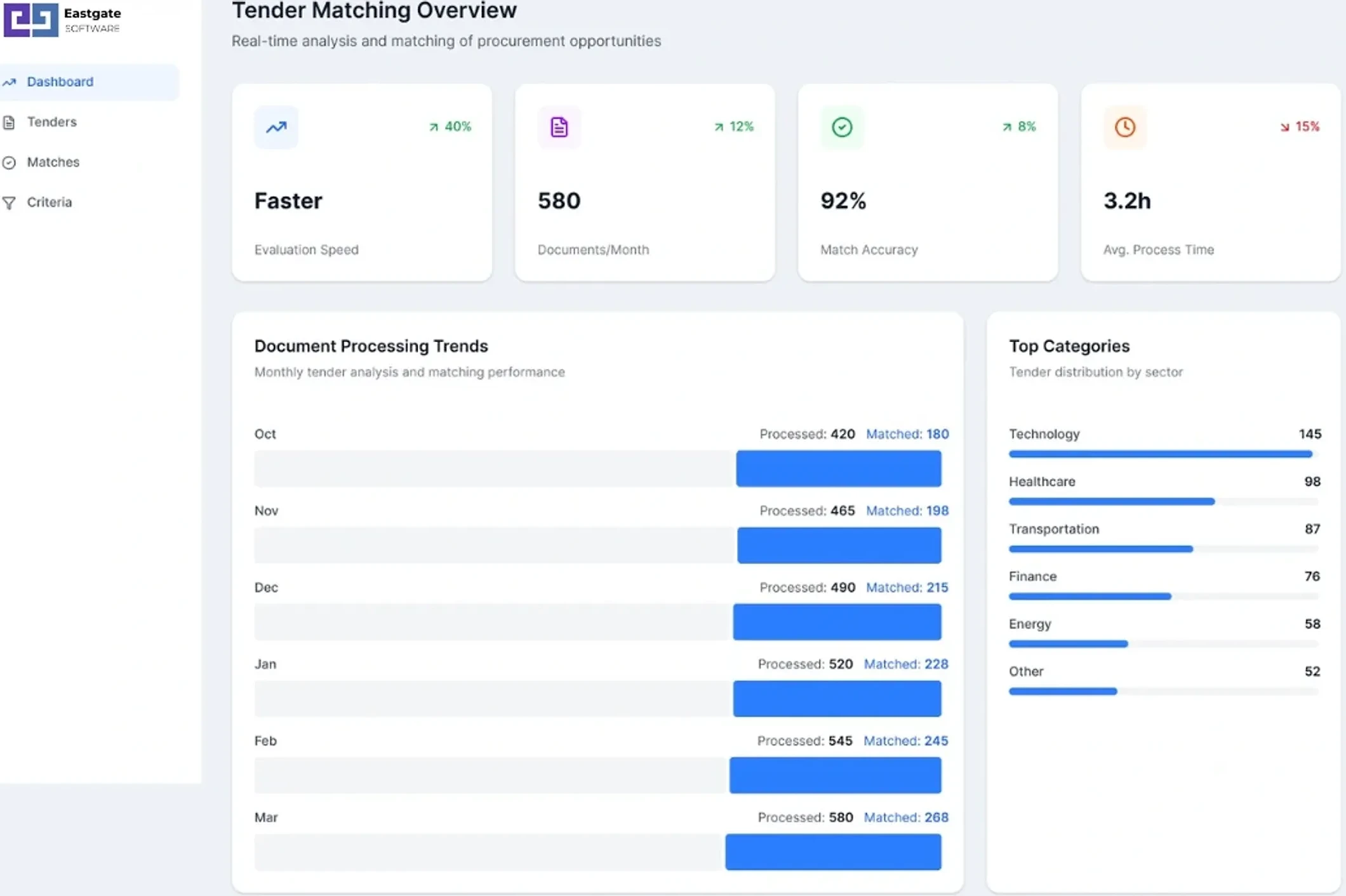Click the green up arrow beside 8%
The height and width of the screenshot is (896, 1346).
point(1007,127)
